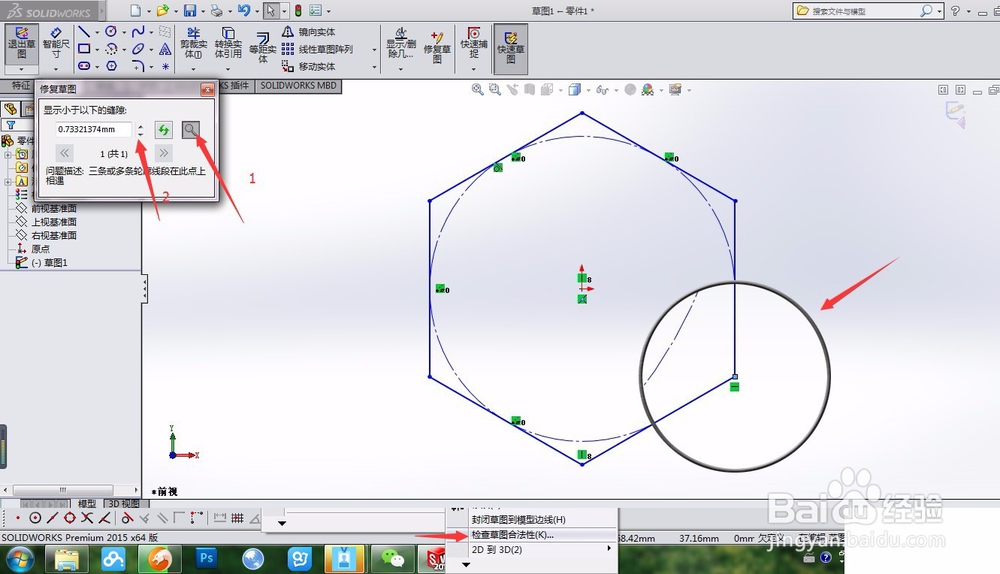Open dropdown arrow beside Circle tool
Image resolution: width=1000 pixels, height=574 pixels.
[124, 32]
